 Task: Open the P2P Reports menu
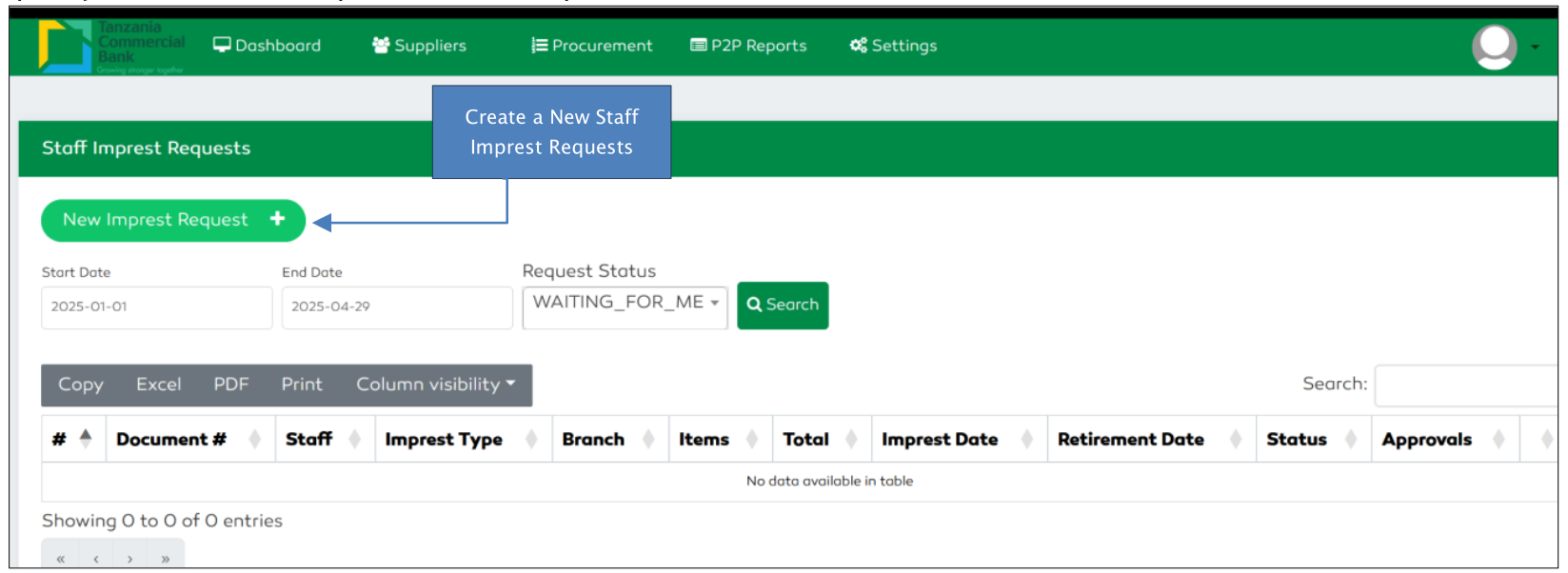coord(748,46)
